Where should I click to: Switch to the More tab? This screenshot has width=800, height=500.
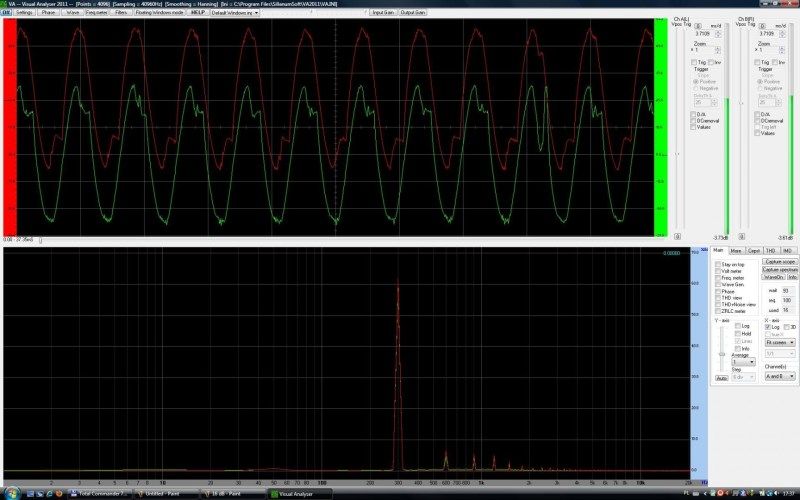[x=736, y=251]
